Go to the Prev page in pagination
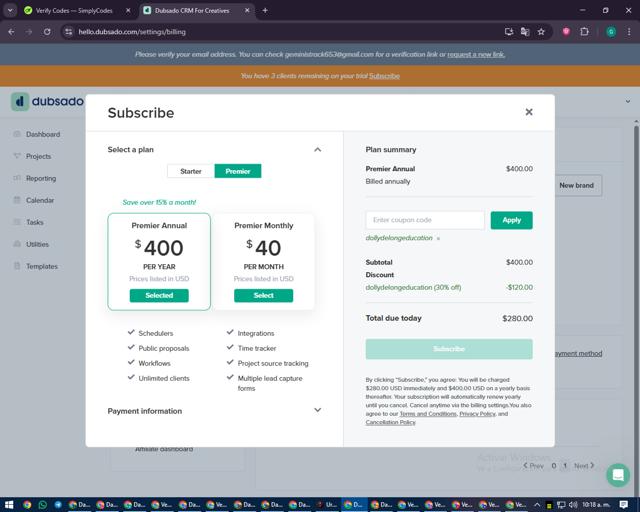The image size is (640, 512). tap(533, 466)
